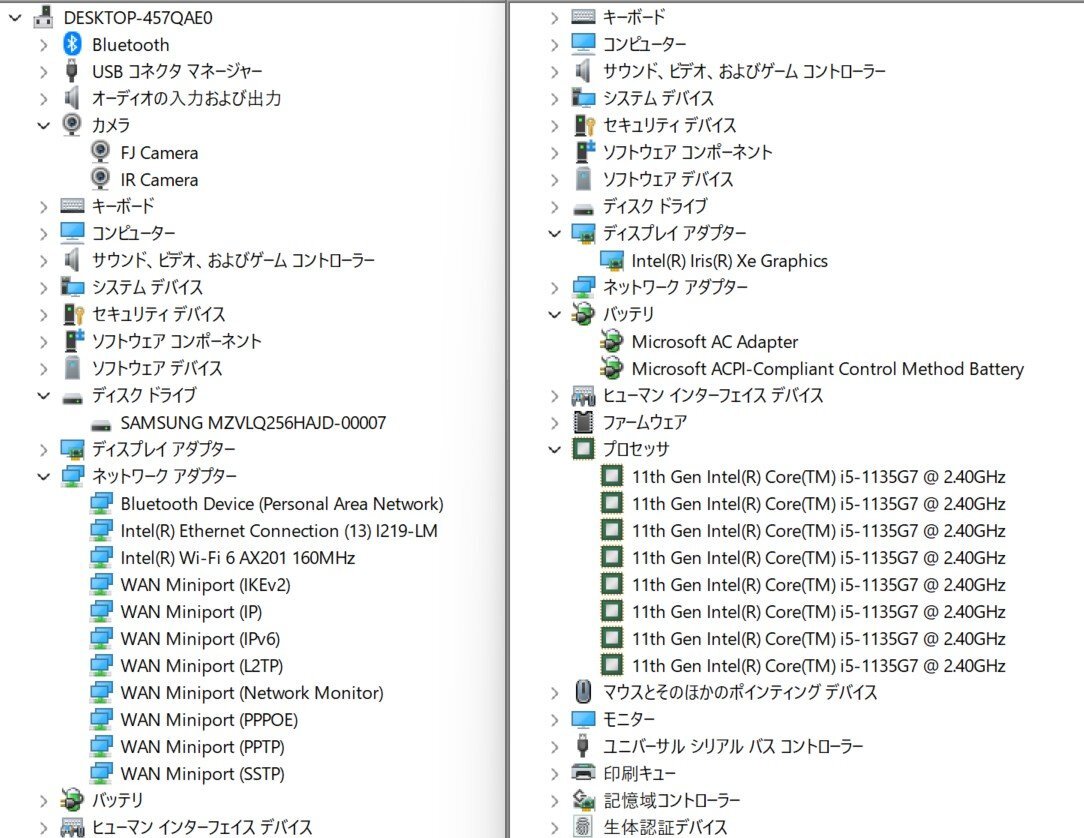This screenshot has height=838, width=1084.
Task: Select WAN Miniport (L2TP) entry
Action: pos(202,665)
